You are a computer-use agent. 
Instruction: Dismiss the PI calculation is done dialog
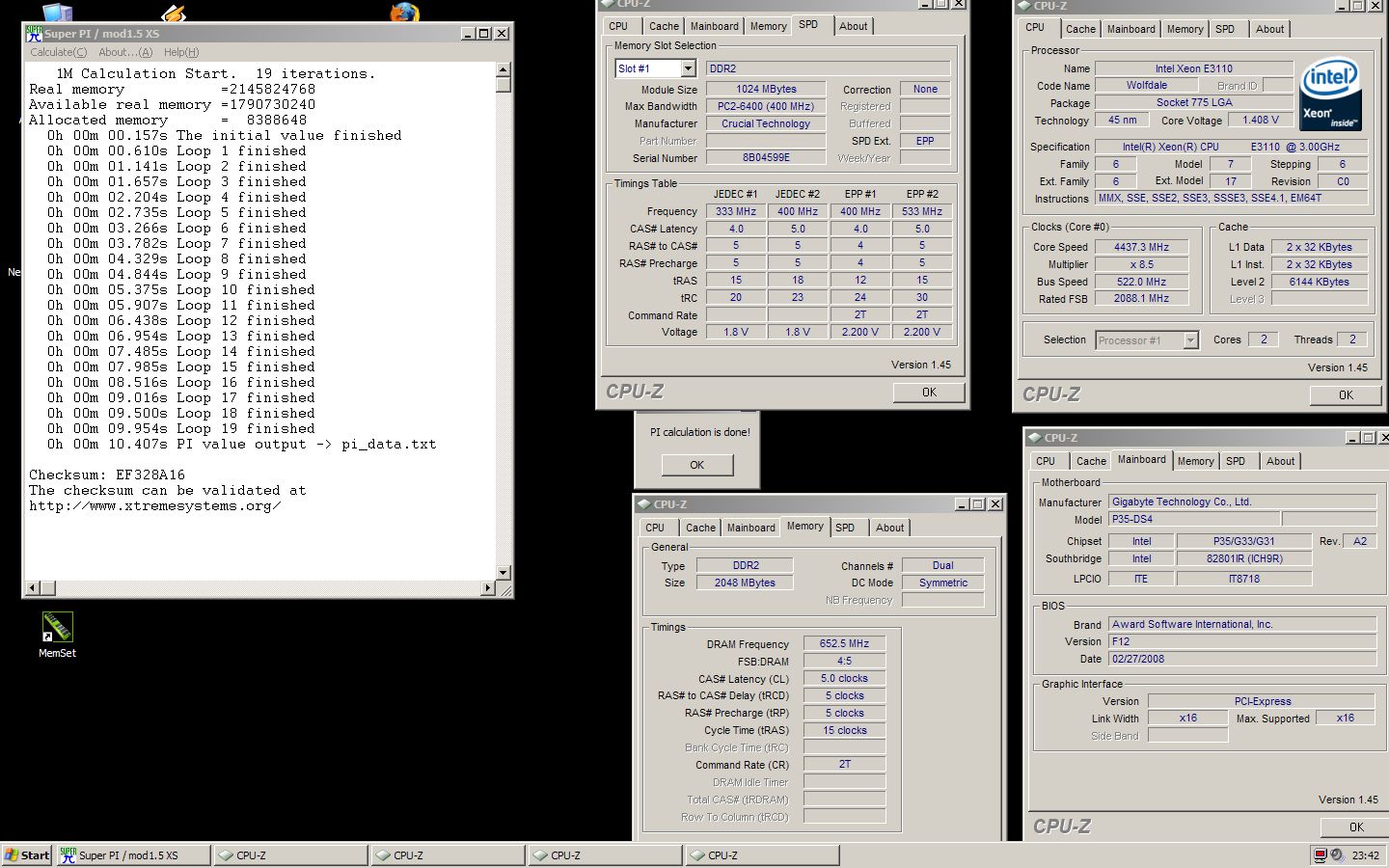696,465
